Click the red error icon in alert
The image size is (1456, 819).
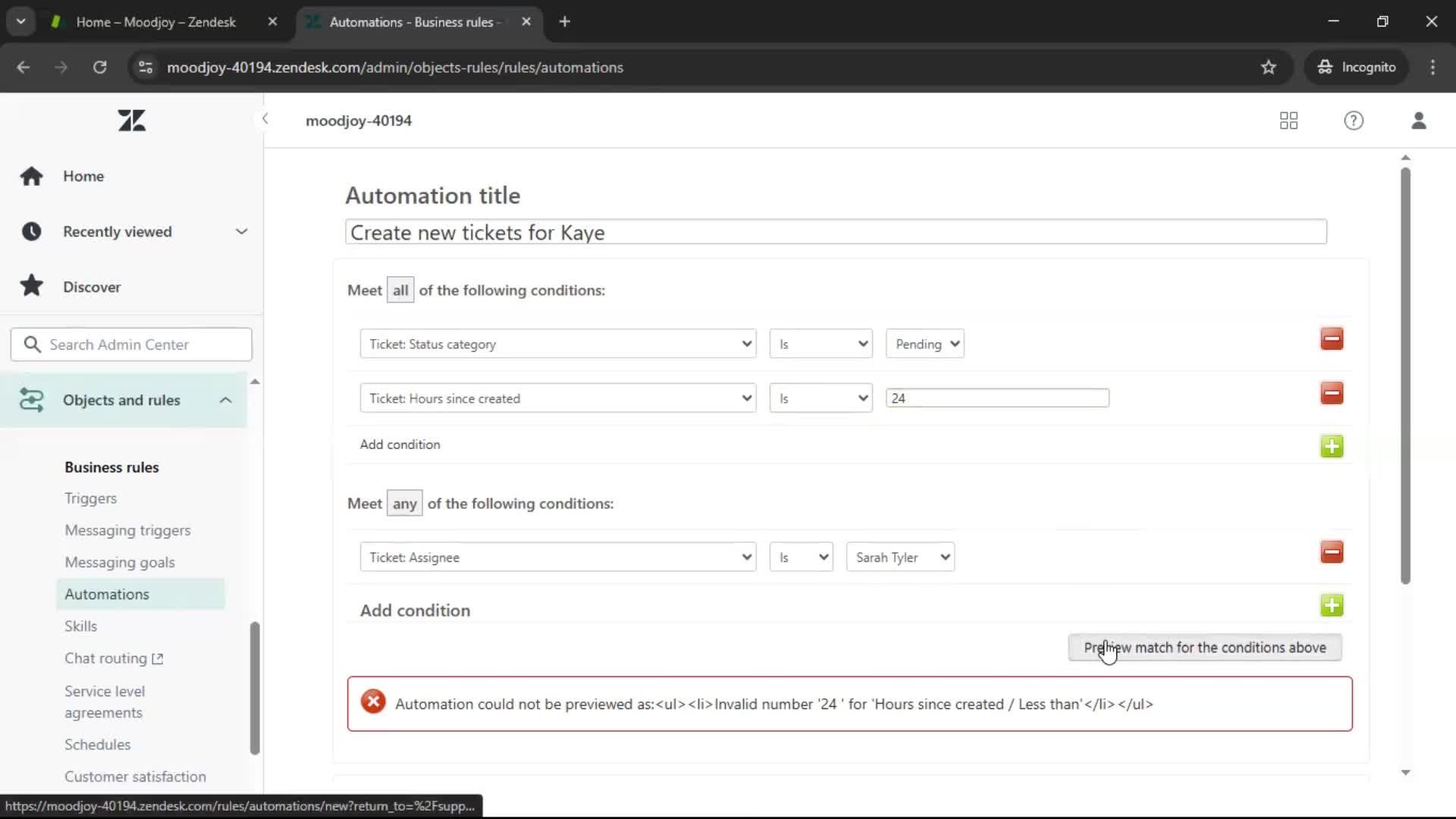[x=373, y=702]
